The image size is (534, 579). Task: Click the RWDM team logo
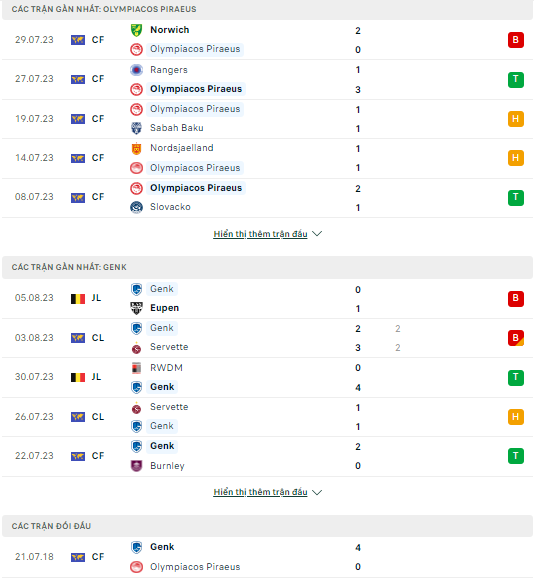[x=136, y=368]
